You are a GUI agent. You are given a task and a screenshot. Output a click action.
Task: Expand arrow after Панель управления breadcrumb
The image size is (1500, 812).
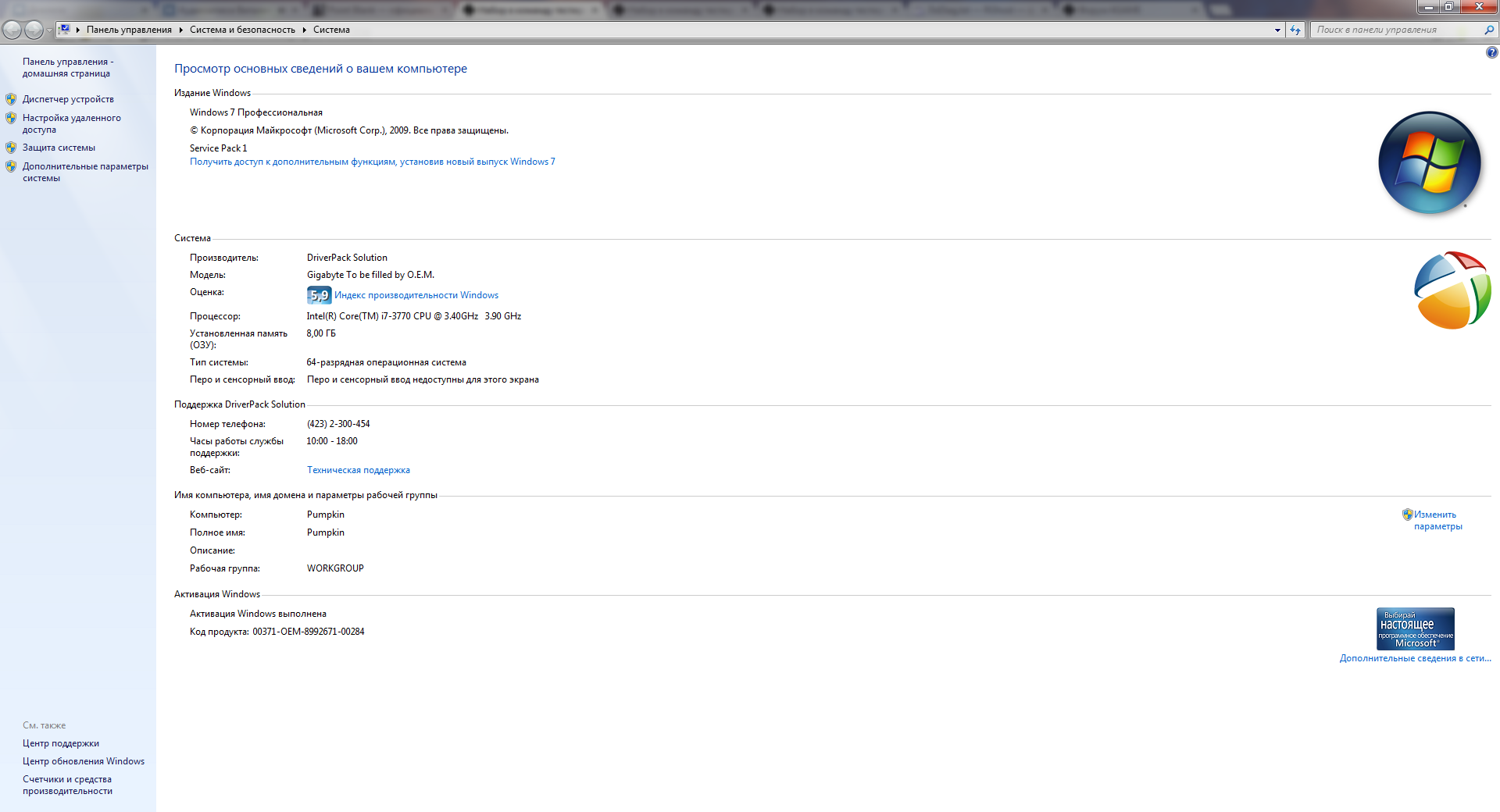click(180, 30)
